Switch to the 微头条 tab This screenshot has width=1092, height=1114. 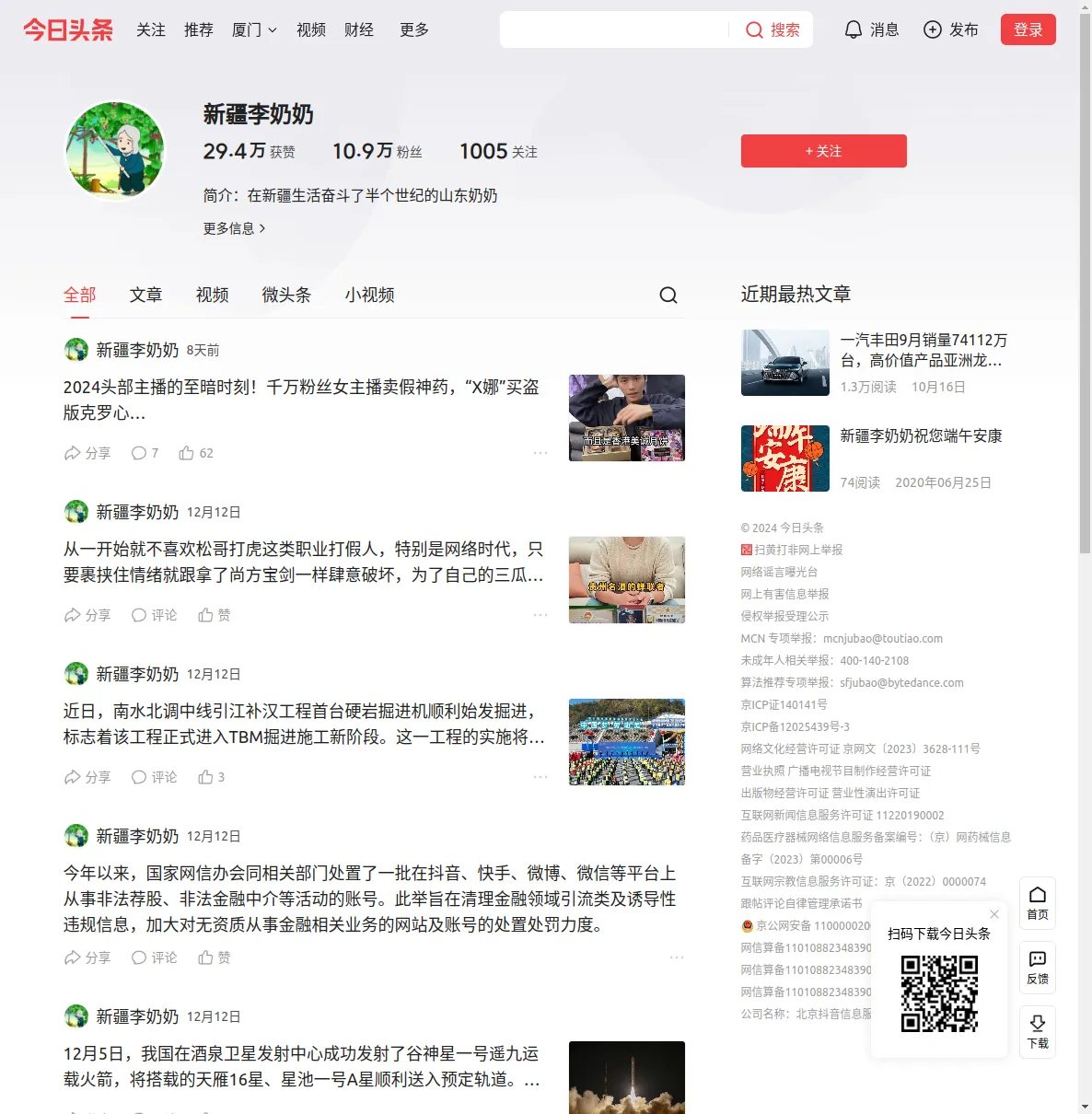coord(286,295)
